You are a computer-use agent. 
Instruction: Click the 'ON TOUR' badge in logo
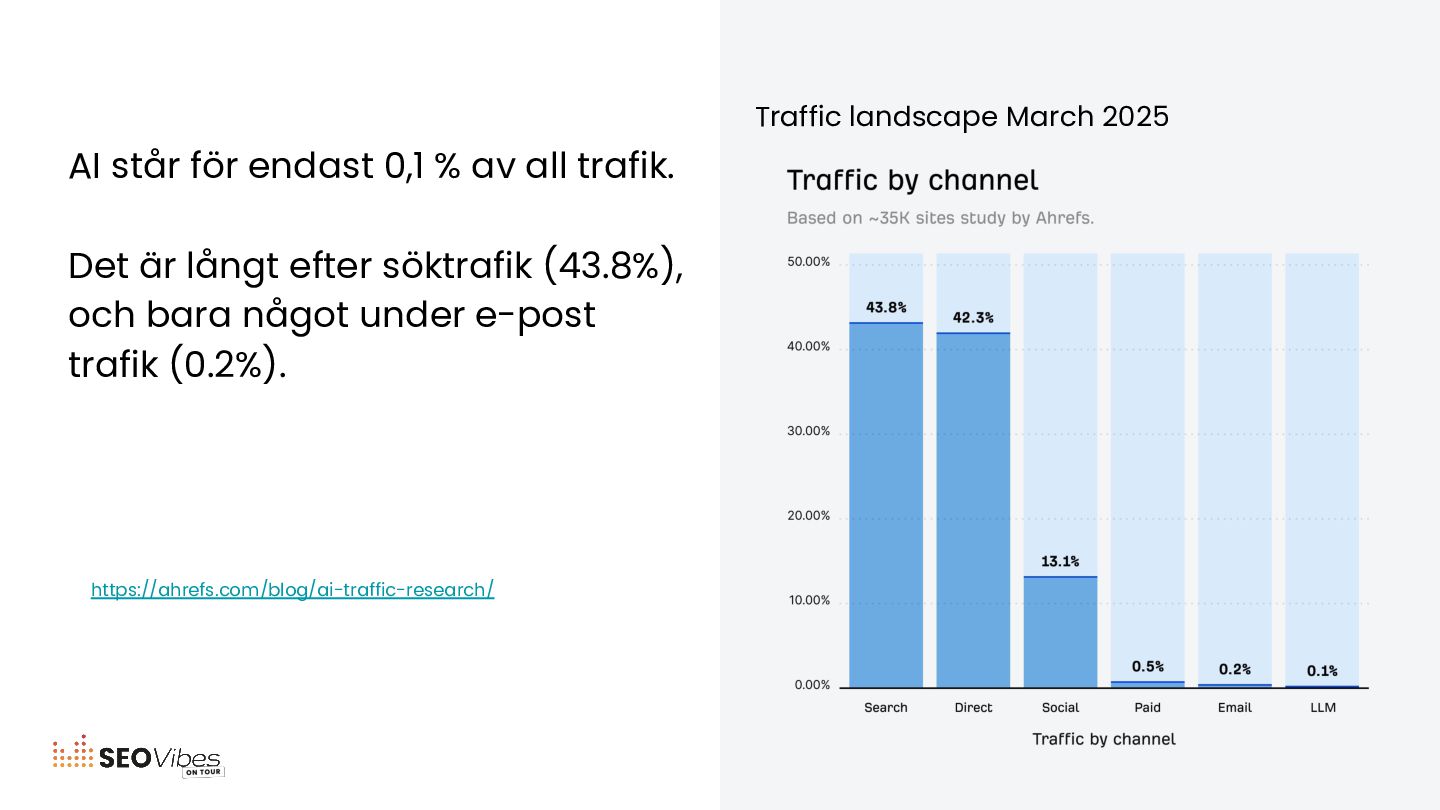point(204,772)
